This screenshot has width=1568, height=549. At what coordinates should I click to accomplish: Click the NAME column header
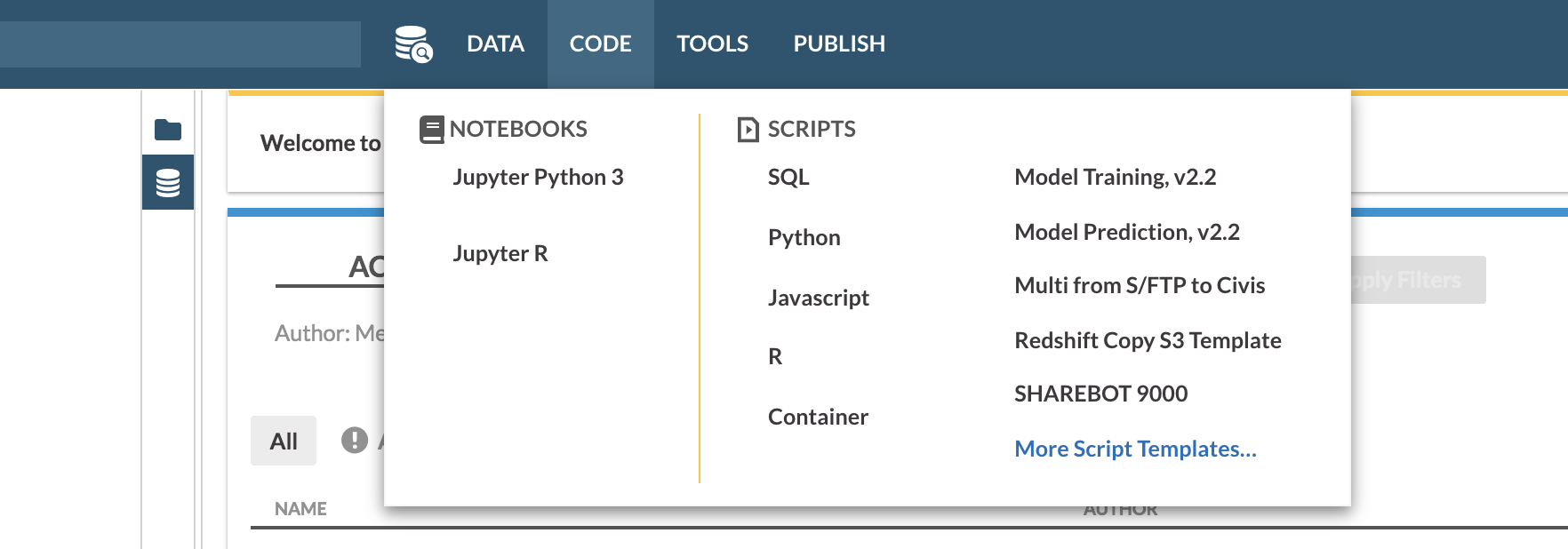click(x=300, y=509)
